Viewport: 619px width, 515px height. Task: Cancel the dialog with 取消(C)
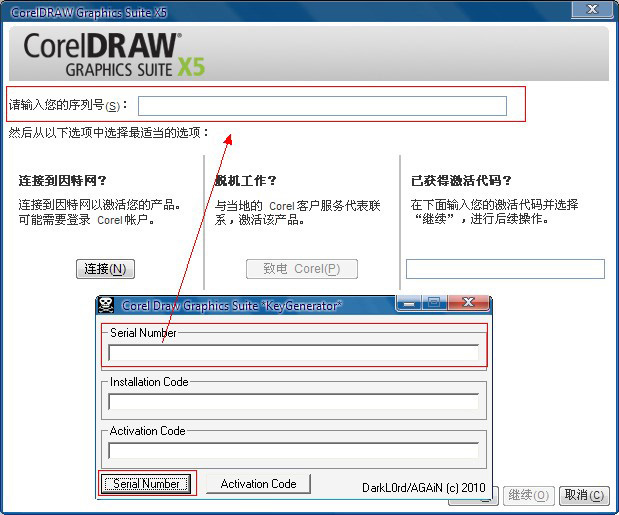(x=584, y=495)
